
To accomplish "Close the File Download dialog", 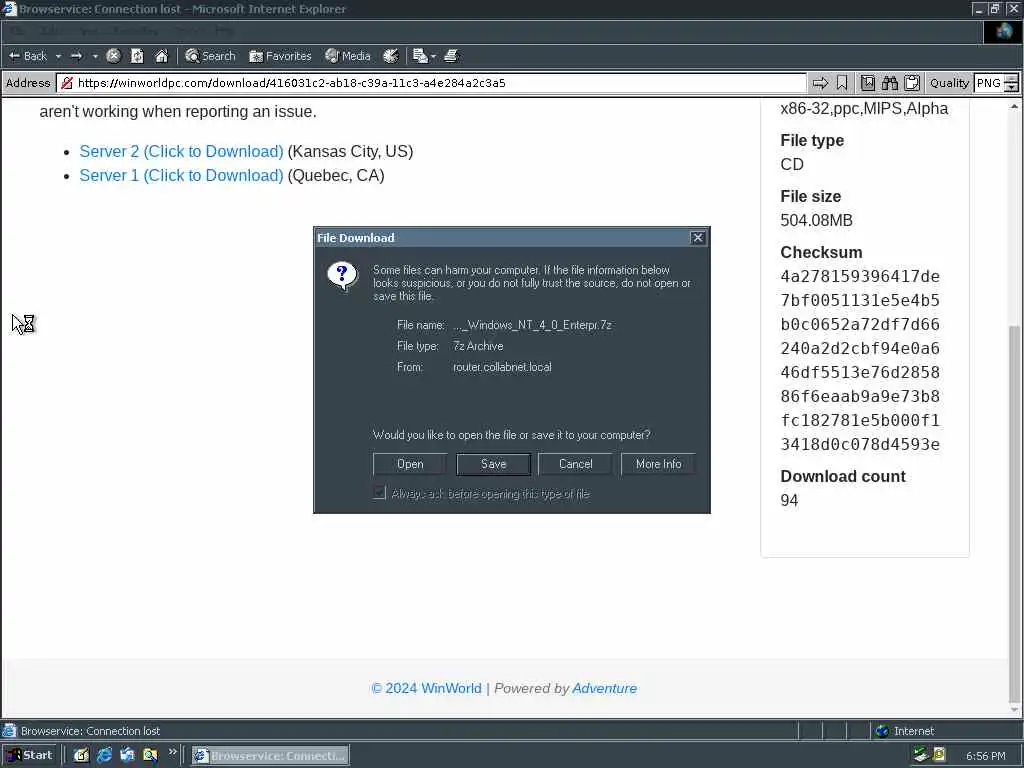I will [x=697, y=238].
